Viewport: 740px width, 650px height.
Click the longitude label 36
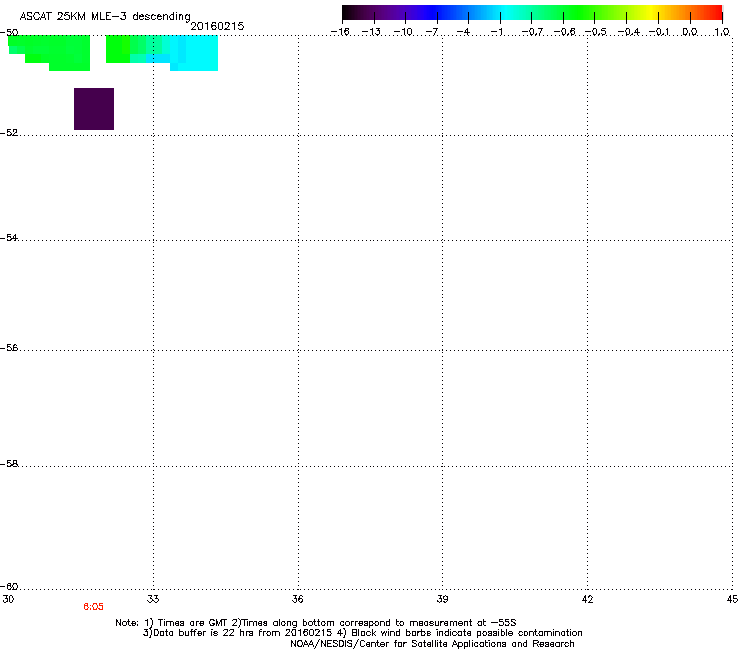pos(297,599)
